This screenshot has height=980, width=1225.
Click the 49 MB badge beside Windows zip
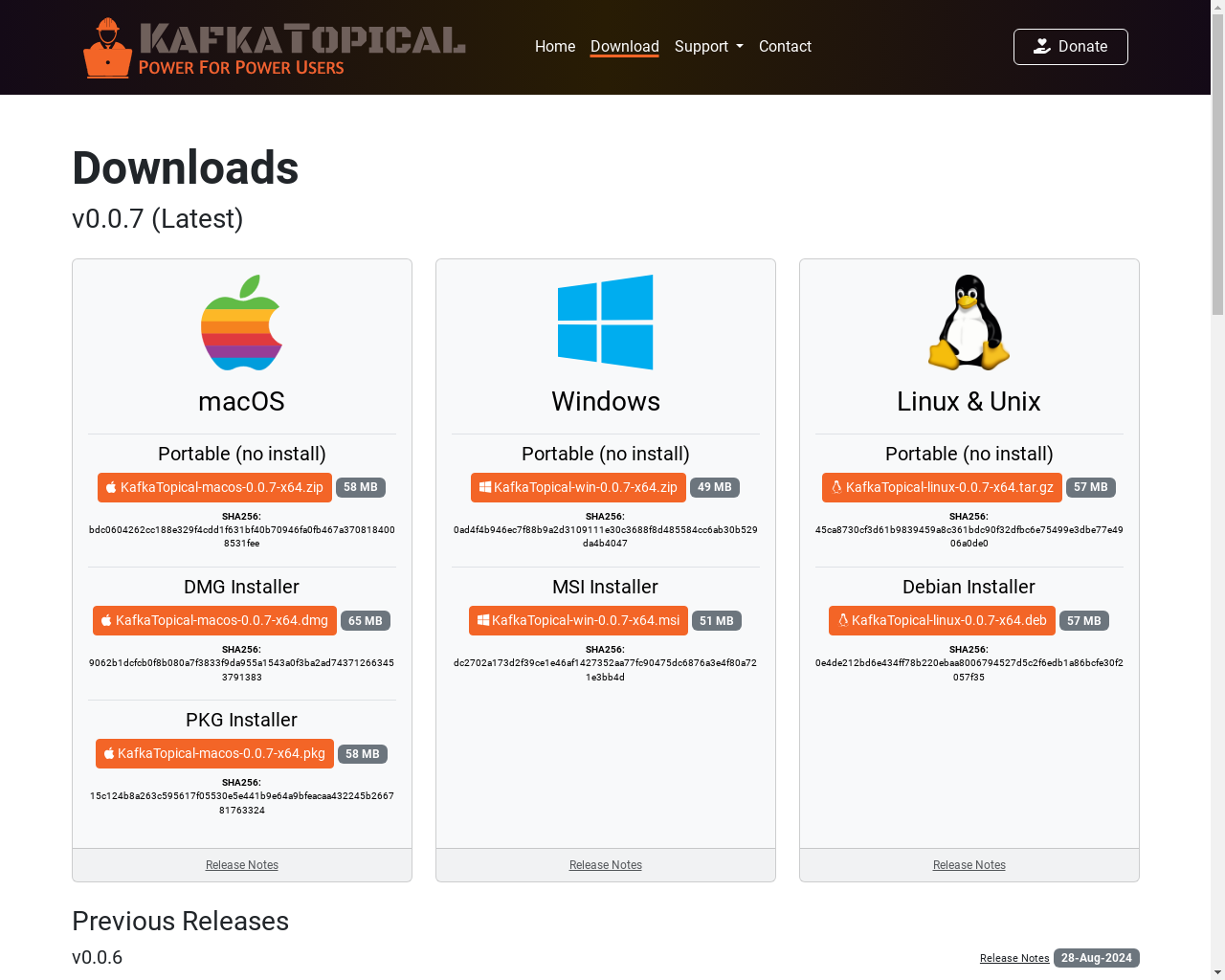[x=715, y=487]
